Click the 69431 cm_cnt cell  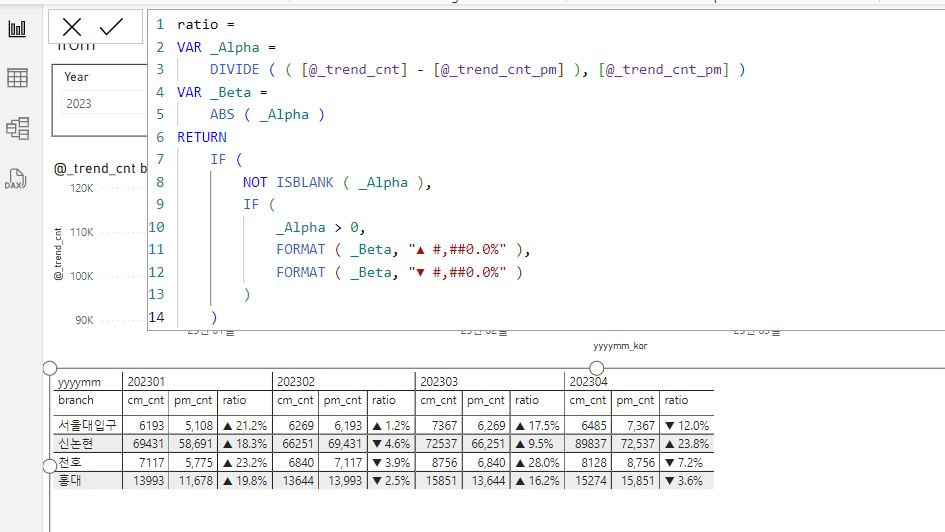tap(148, 444)
